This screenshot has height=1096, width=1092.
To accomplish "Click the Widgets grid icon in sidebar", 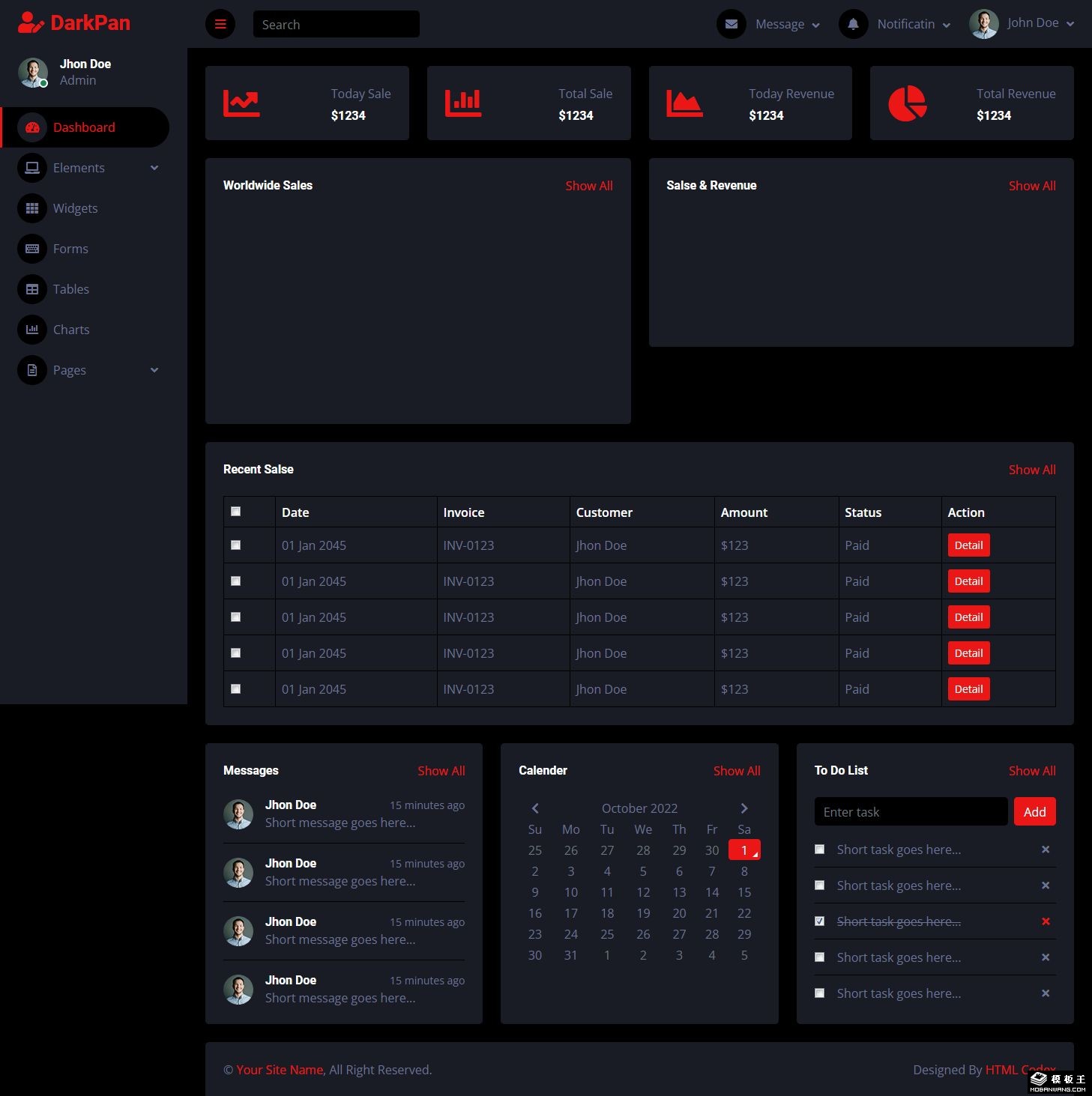I will click(x=32, y=208).
